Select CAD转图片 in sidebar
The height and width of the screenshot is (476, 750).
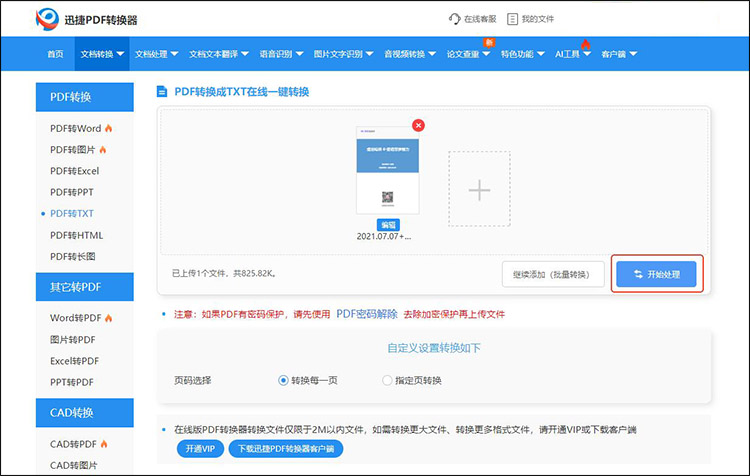click(x=74, y=465)
